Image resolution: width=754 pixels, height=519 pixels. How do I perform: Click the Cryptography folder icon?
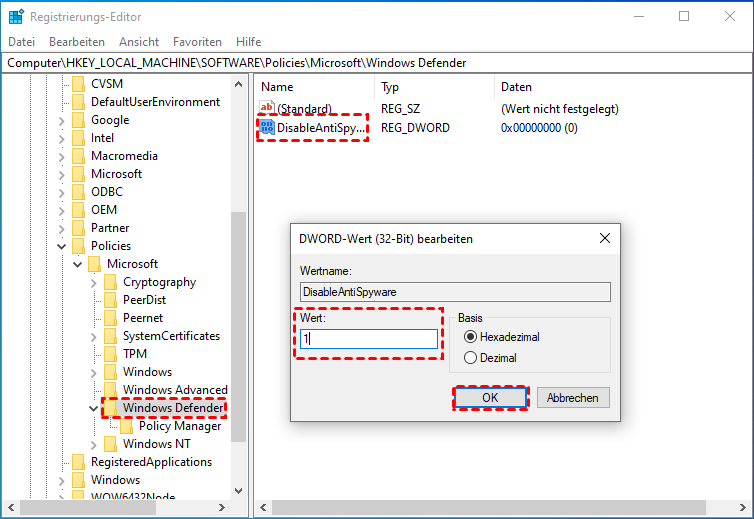click(111, 282)
